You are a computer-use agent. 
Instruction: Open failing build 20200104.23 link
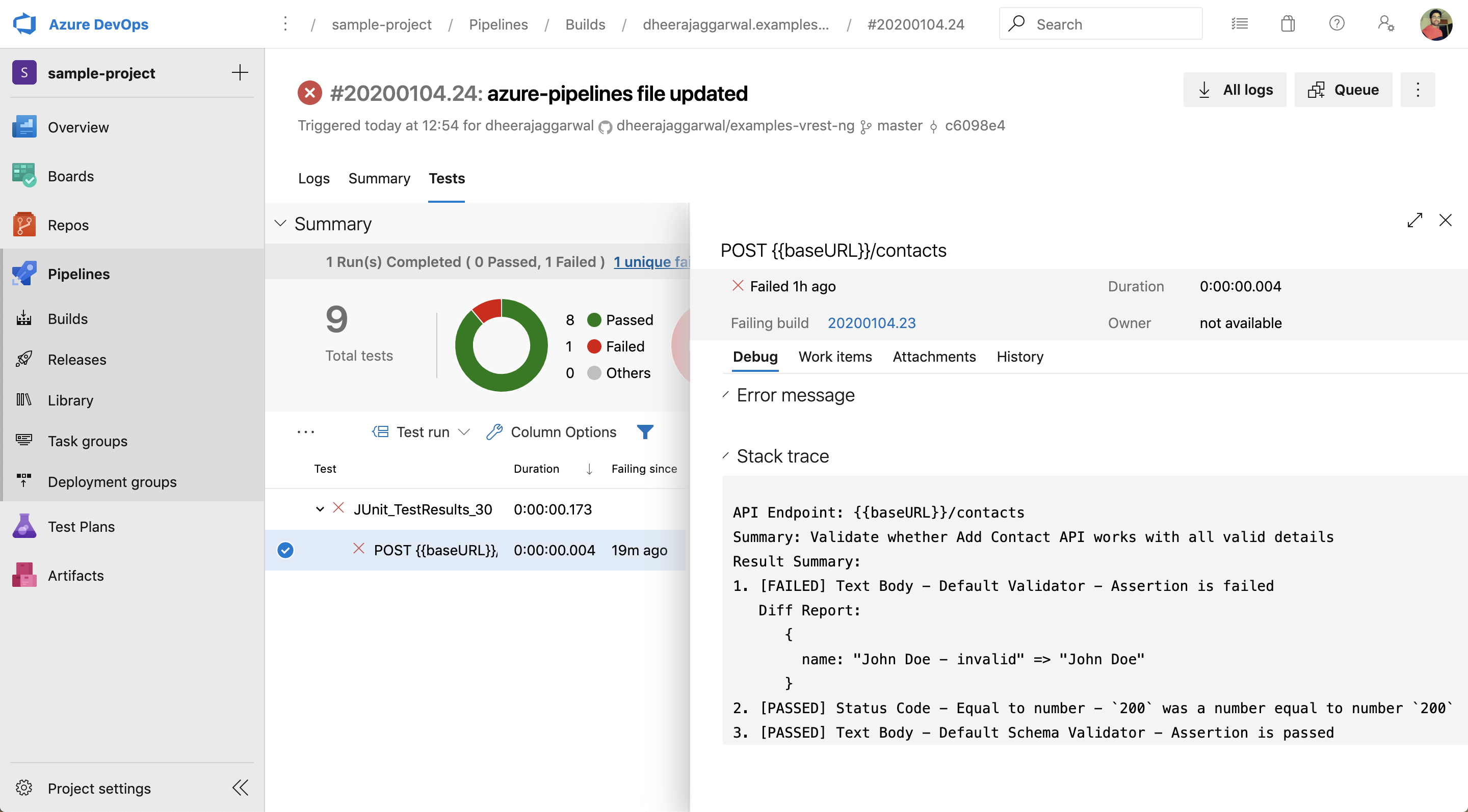(871, 323)
